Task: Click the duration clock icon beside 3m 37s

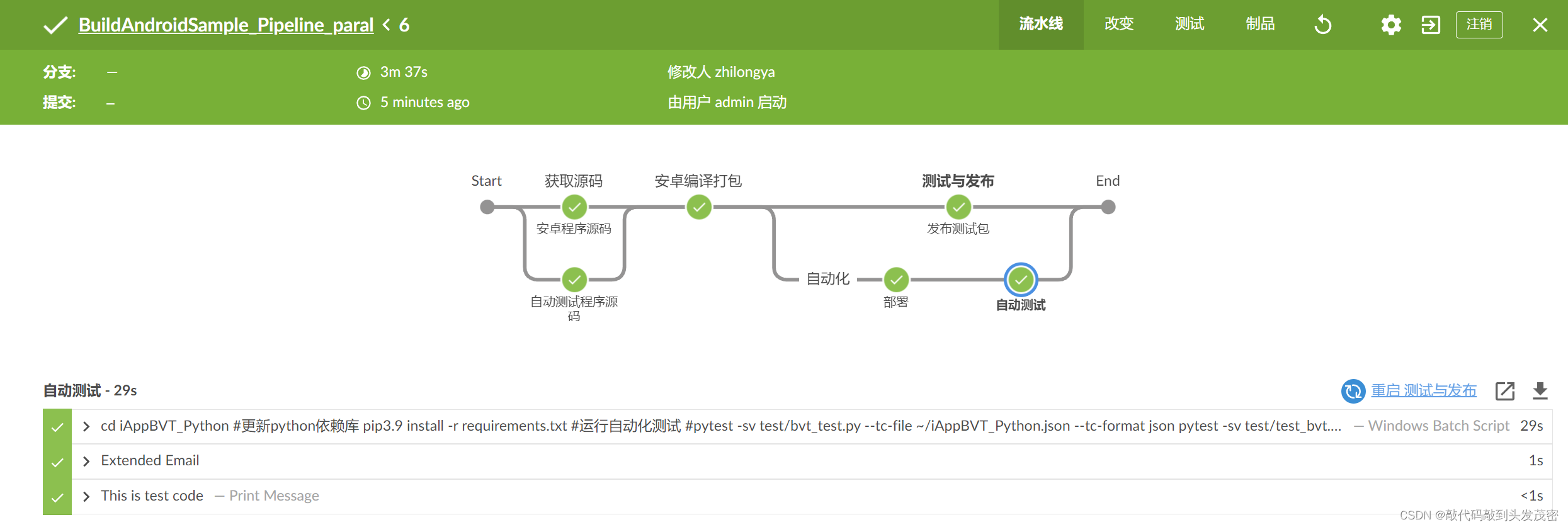Action: (x=363, y=73)
